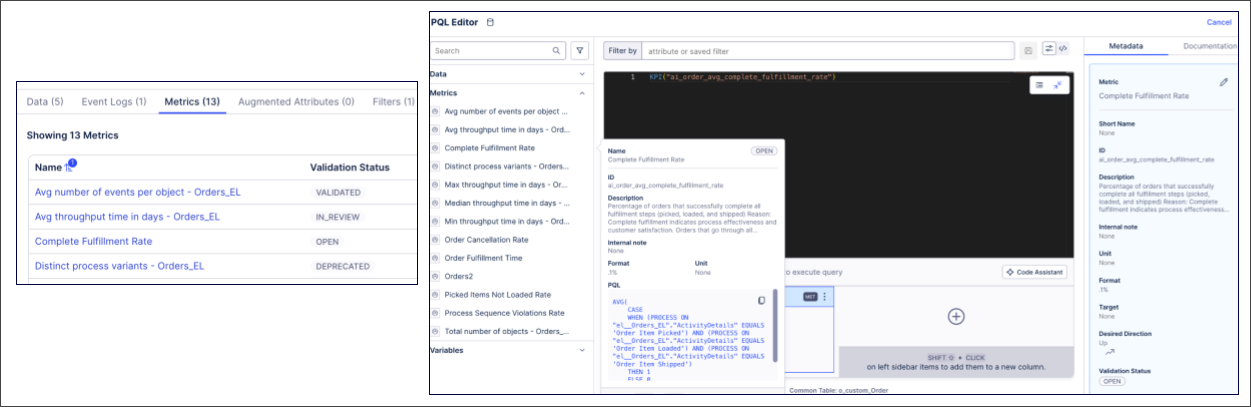Image resolution: width=1251 pixels, height=407 pixels.
Task: Click the search magnifier icon in sidebar
Action: 557,50
